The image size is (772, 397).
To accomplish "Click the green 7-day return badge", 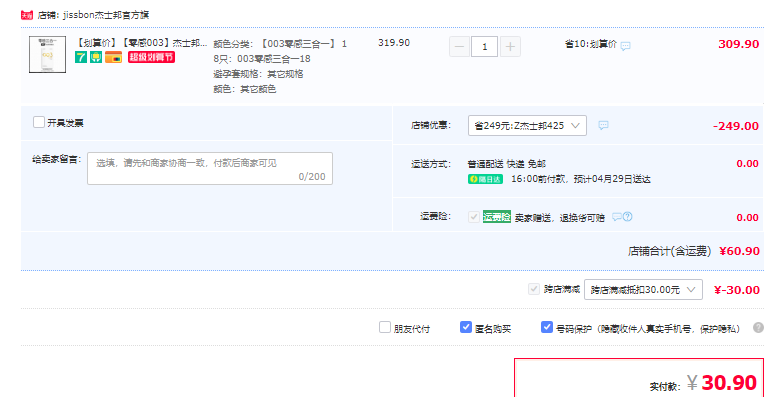I will point(81,58).
